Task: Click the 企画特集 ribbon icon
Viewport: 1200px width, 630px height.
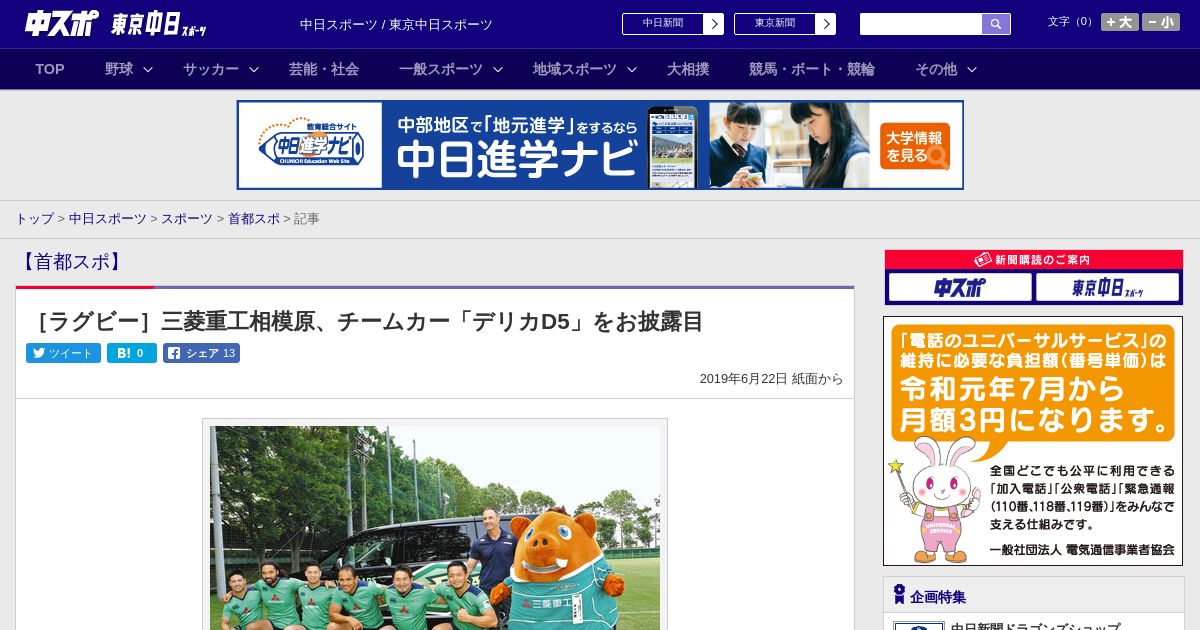Action: point(899,594)
